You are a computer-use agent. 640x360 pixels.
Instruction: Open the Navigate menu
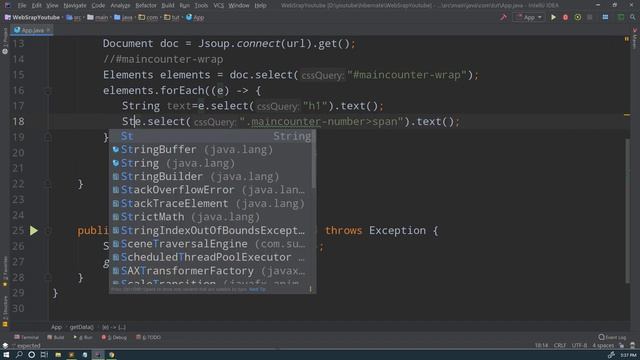[75, 6]
